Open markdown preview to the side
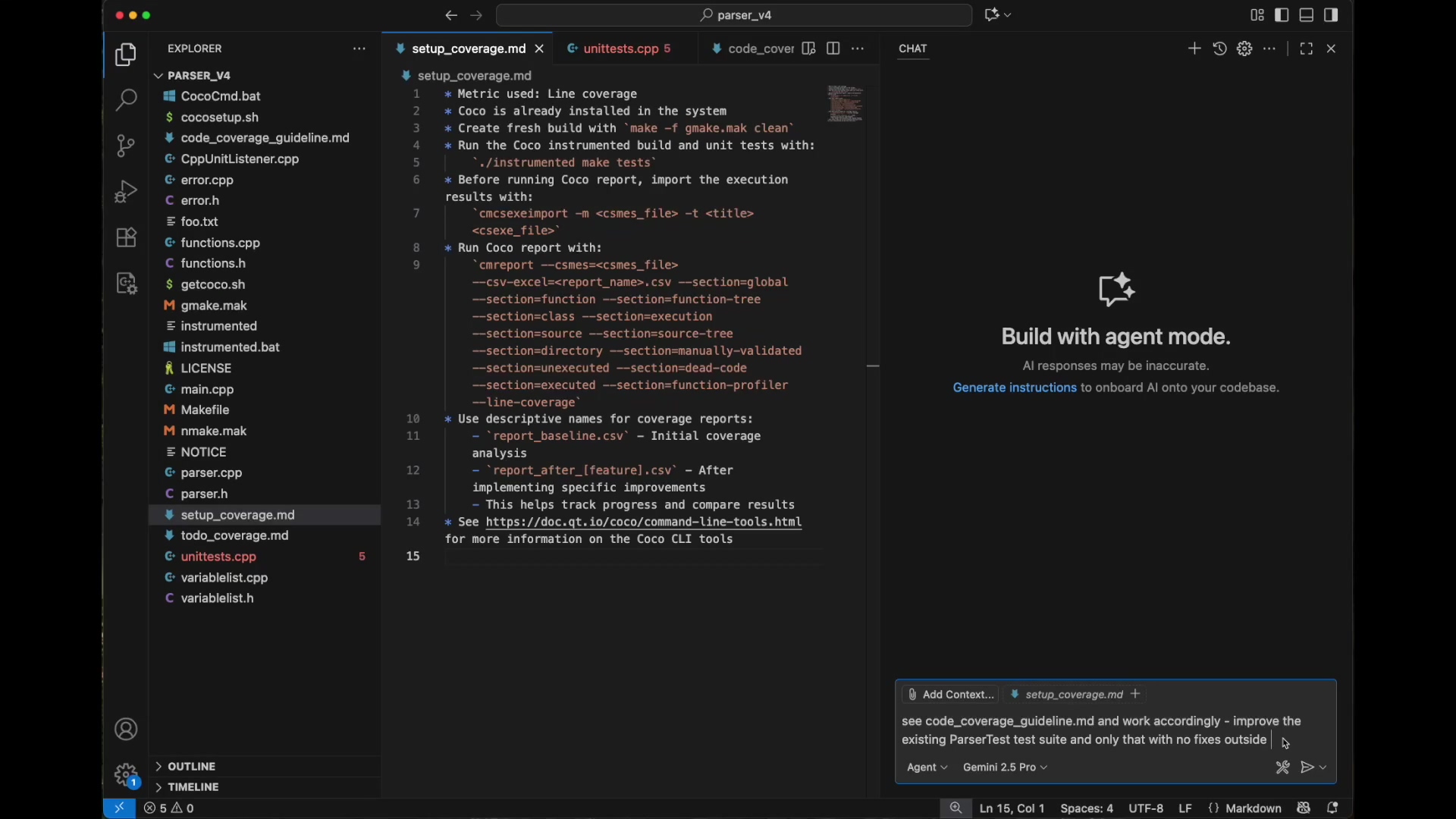Screen dimensions: 1456x819 (809, 49)
